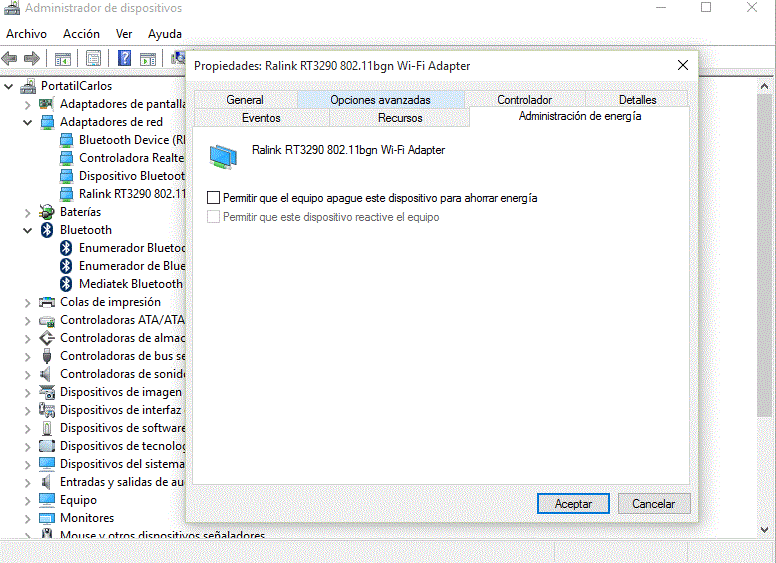The image size is (776, 563).
Task: Enable 'Permitir que el equipo apague este dispositivo'
Action: tap(213, 198)
